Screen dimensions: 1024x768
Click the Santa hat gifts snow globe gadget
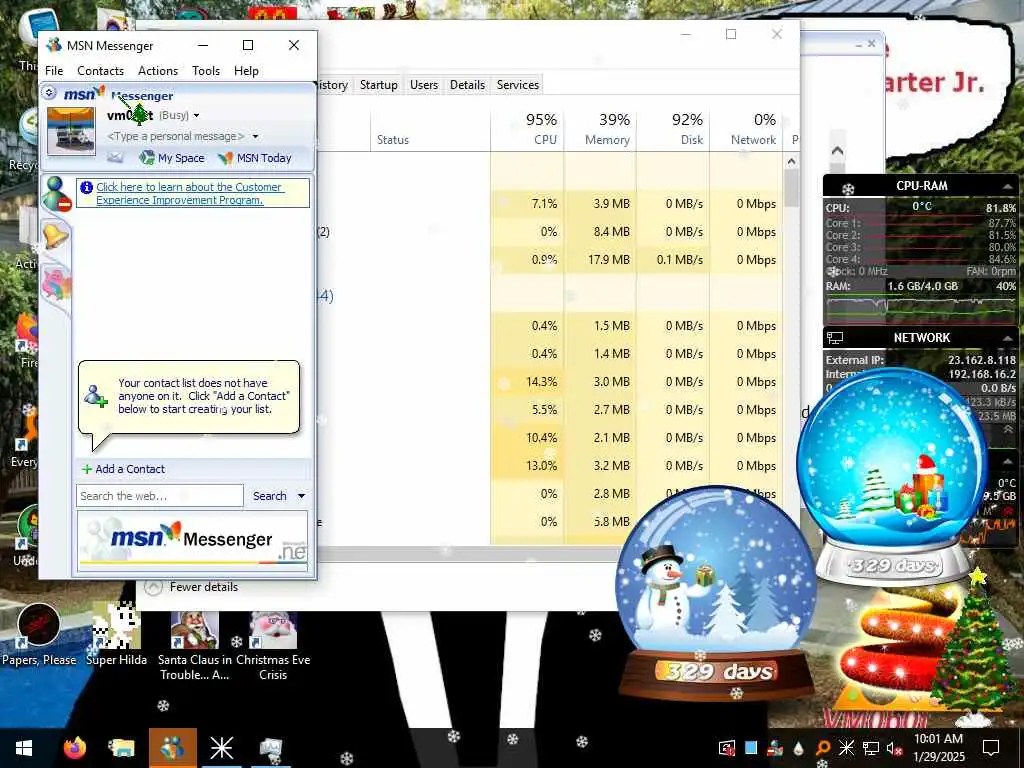892,475
